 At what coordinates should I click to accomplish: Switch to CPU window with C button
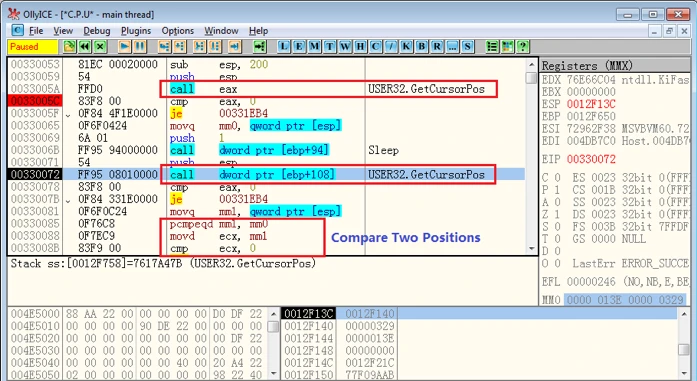(376, 47)
